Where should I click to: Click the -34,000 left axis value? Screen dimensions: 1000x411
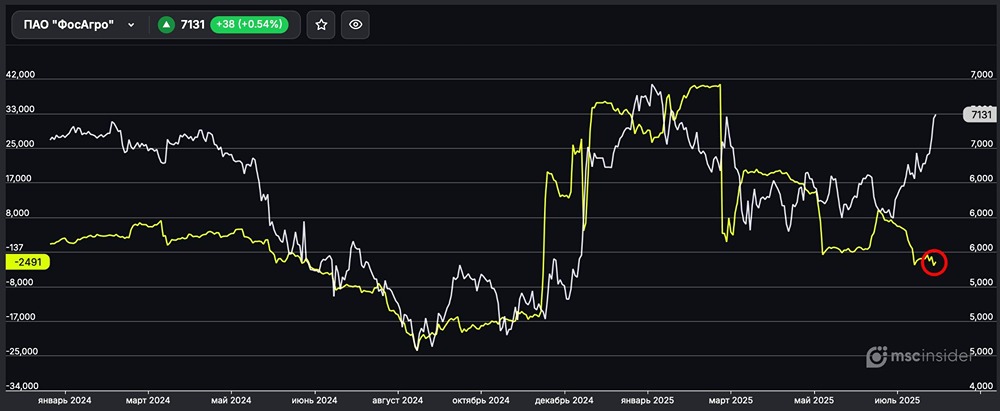click(x=22, y=386)
